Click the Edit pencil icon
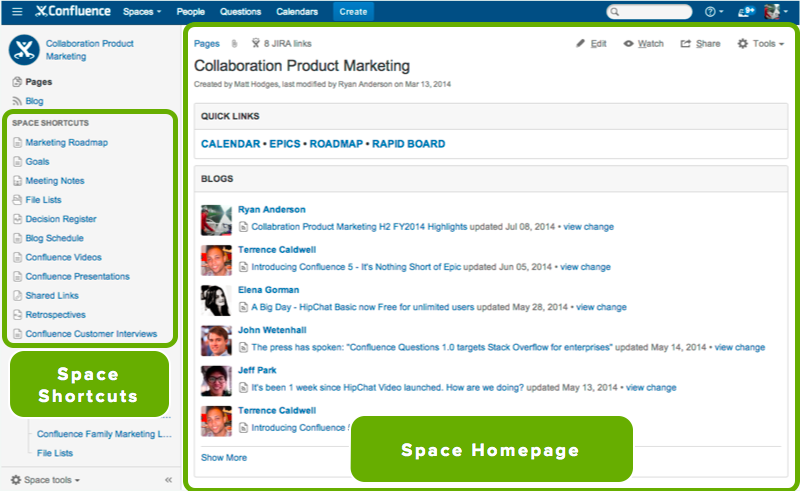 click(x=580, y=43)
